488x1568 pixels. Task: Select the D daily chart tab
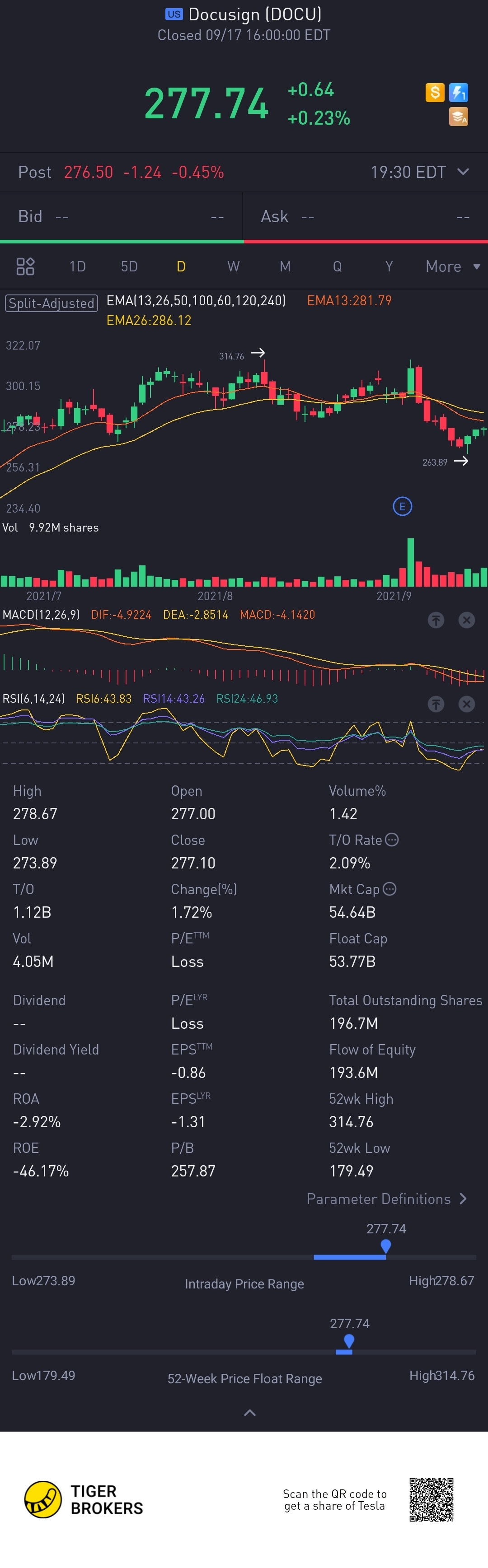tap(181, 266)
